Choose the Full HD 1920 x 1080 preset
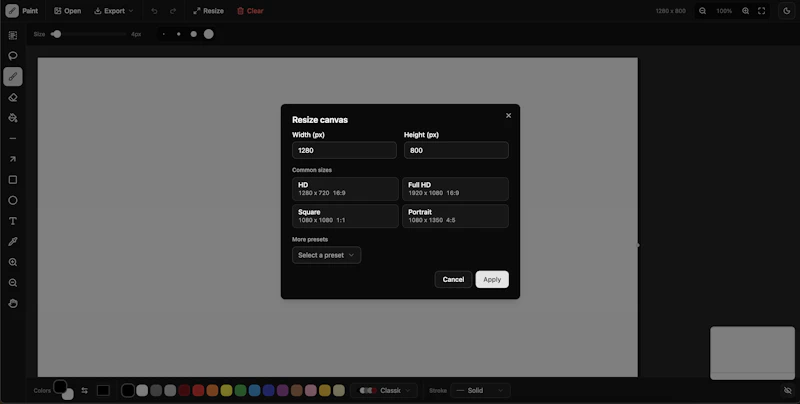 click(x=456, y=189)
